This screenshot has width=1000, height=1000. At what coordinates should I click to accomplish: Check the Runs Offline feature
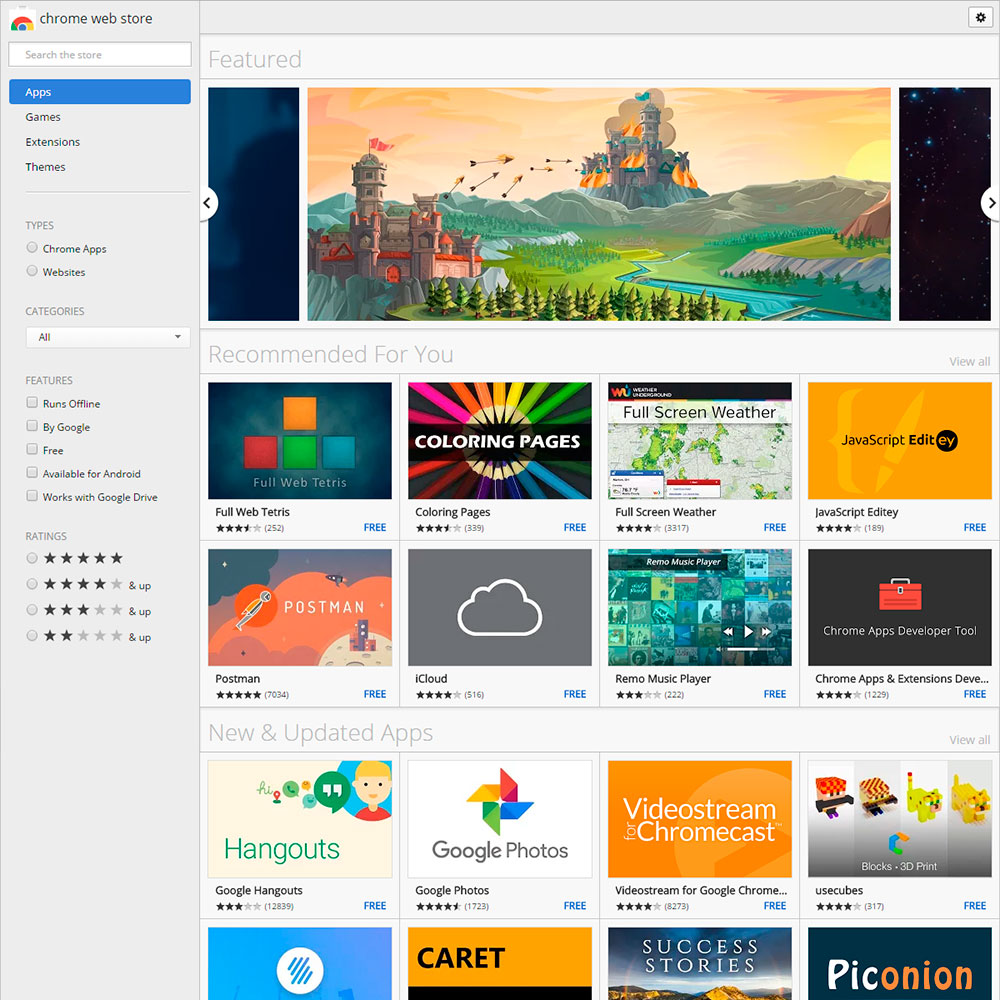pyautogui.click(x=32, y=402)
